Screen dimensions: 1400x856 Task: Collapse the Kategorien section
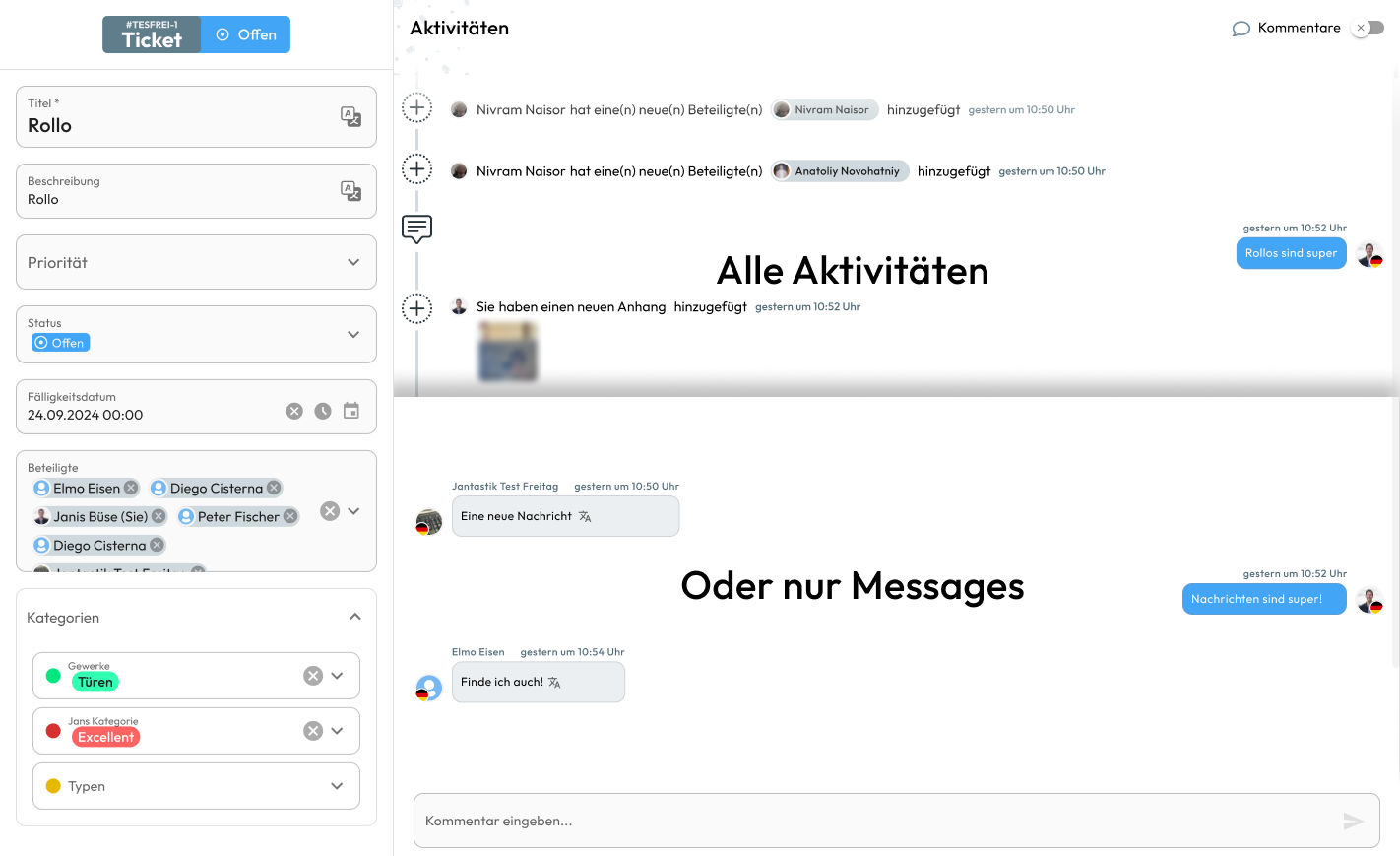point(355,616)
